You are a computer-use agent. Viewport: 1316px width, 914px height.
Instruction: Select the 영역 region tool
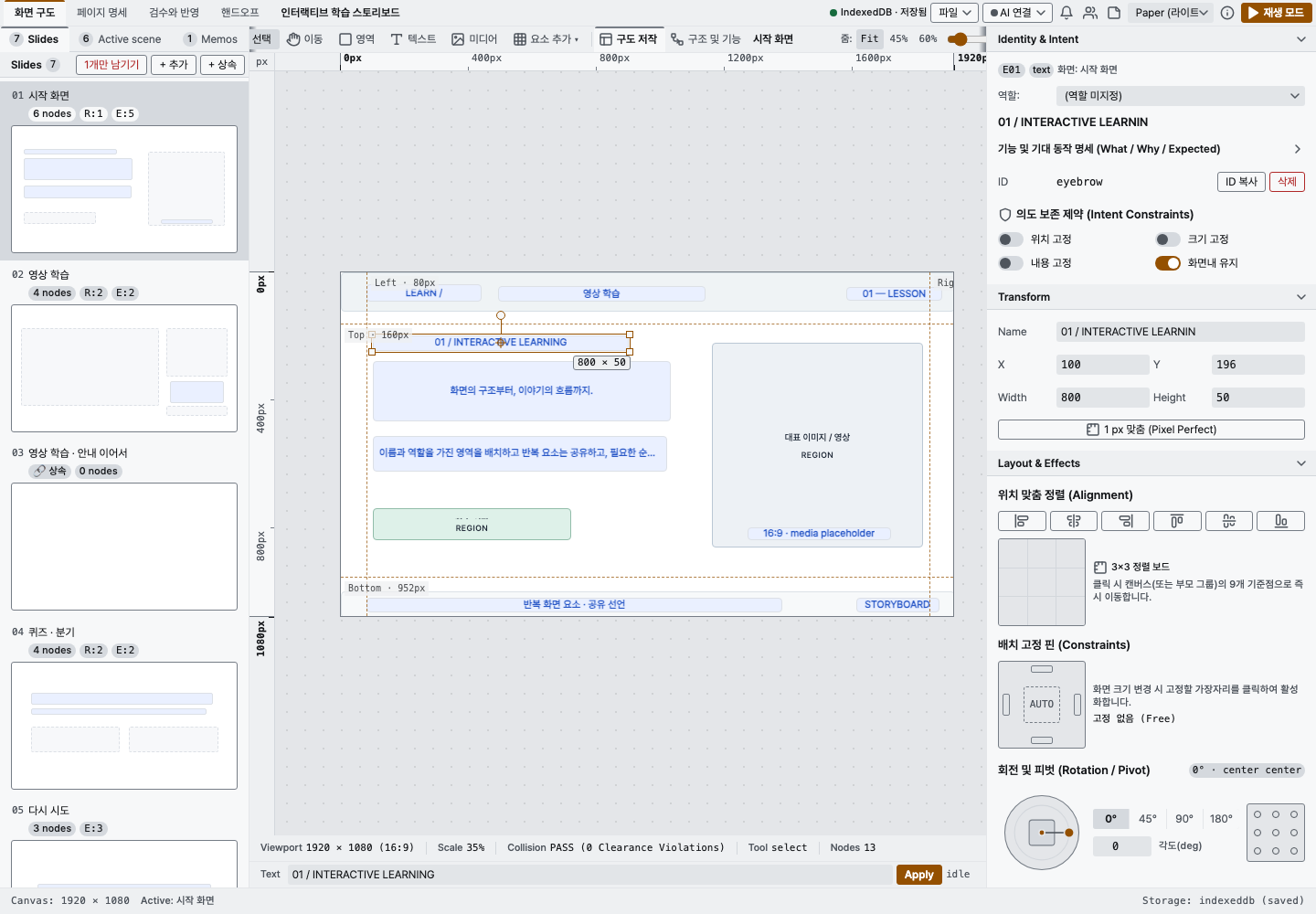pyautogui.click(x=357, y=39)
